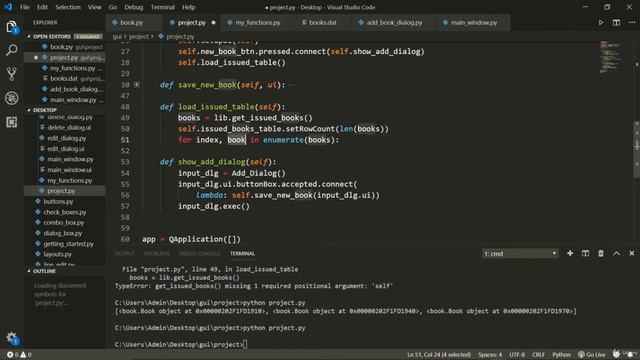The height and width of the screenshot is (360, 640).
Task: Switch to the Output panel tab
Action: pyautogui.click(x=124, y=253)
